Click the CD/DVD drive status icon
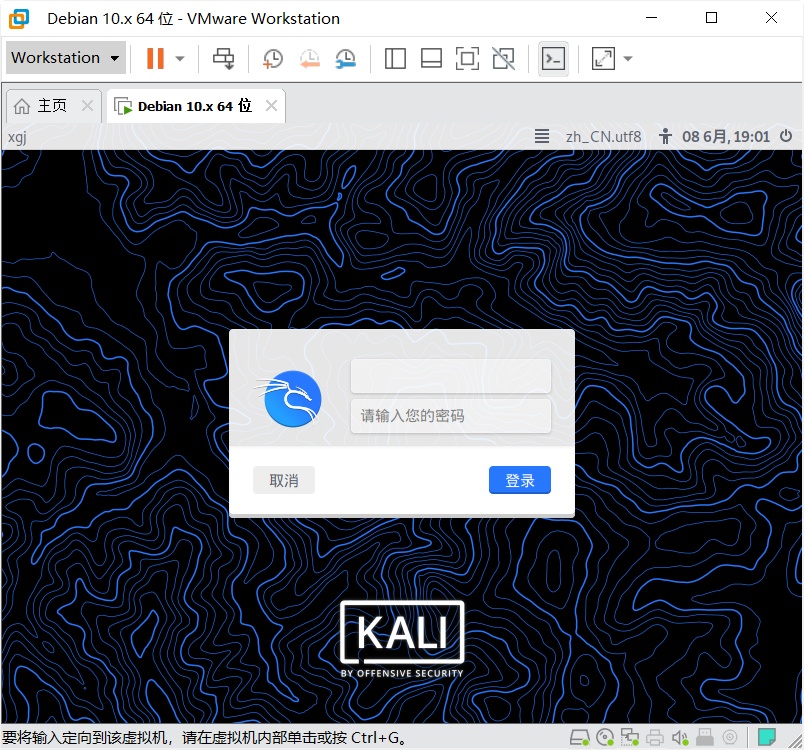The image size is (804, 750). pyautogui.click(x=605, y=737)
